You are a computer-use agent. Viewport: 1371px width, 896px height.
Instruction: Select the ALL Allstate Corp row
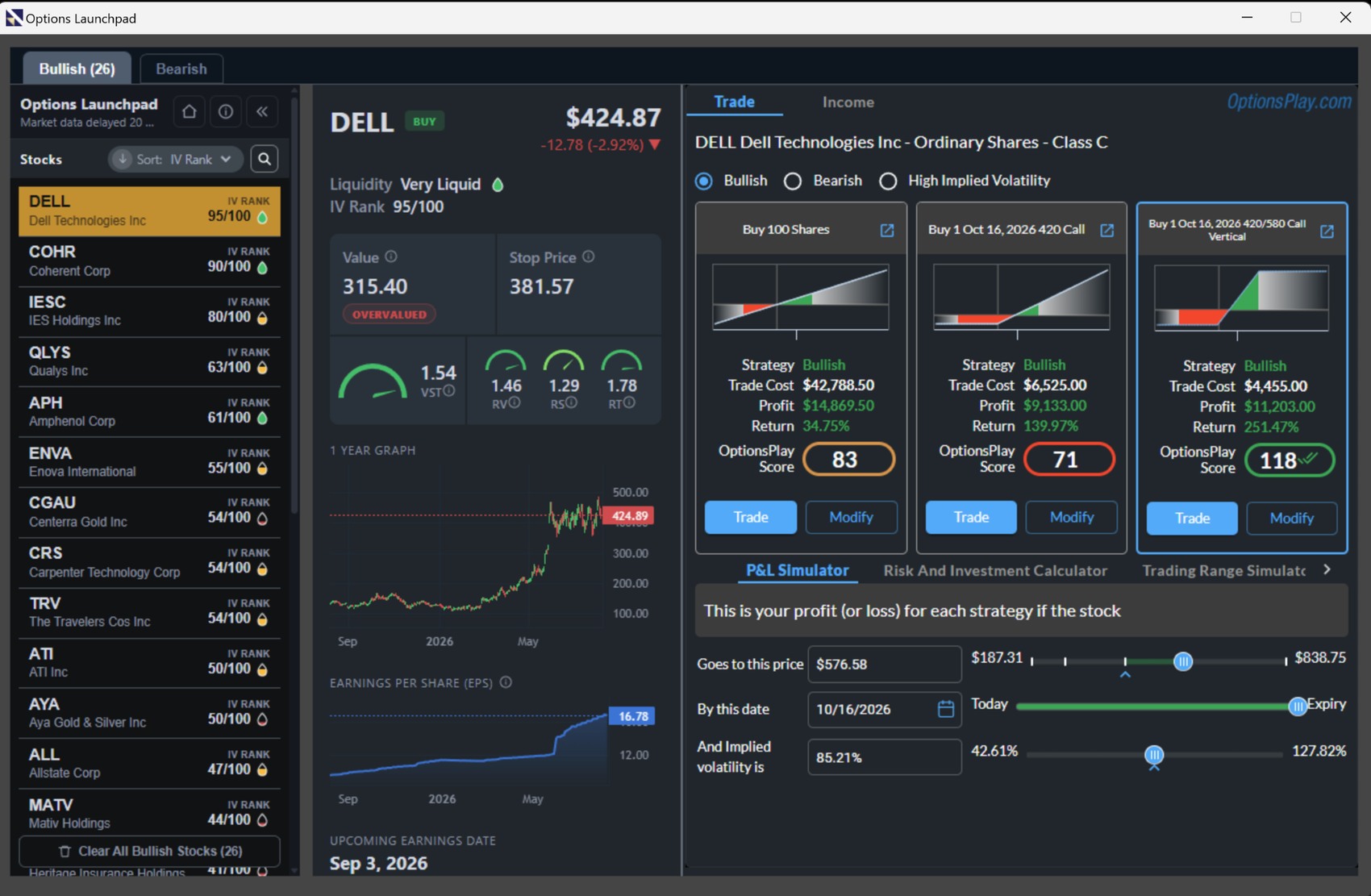[x=149, y=764]
